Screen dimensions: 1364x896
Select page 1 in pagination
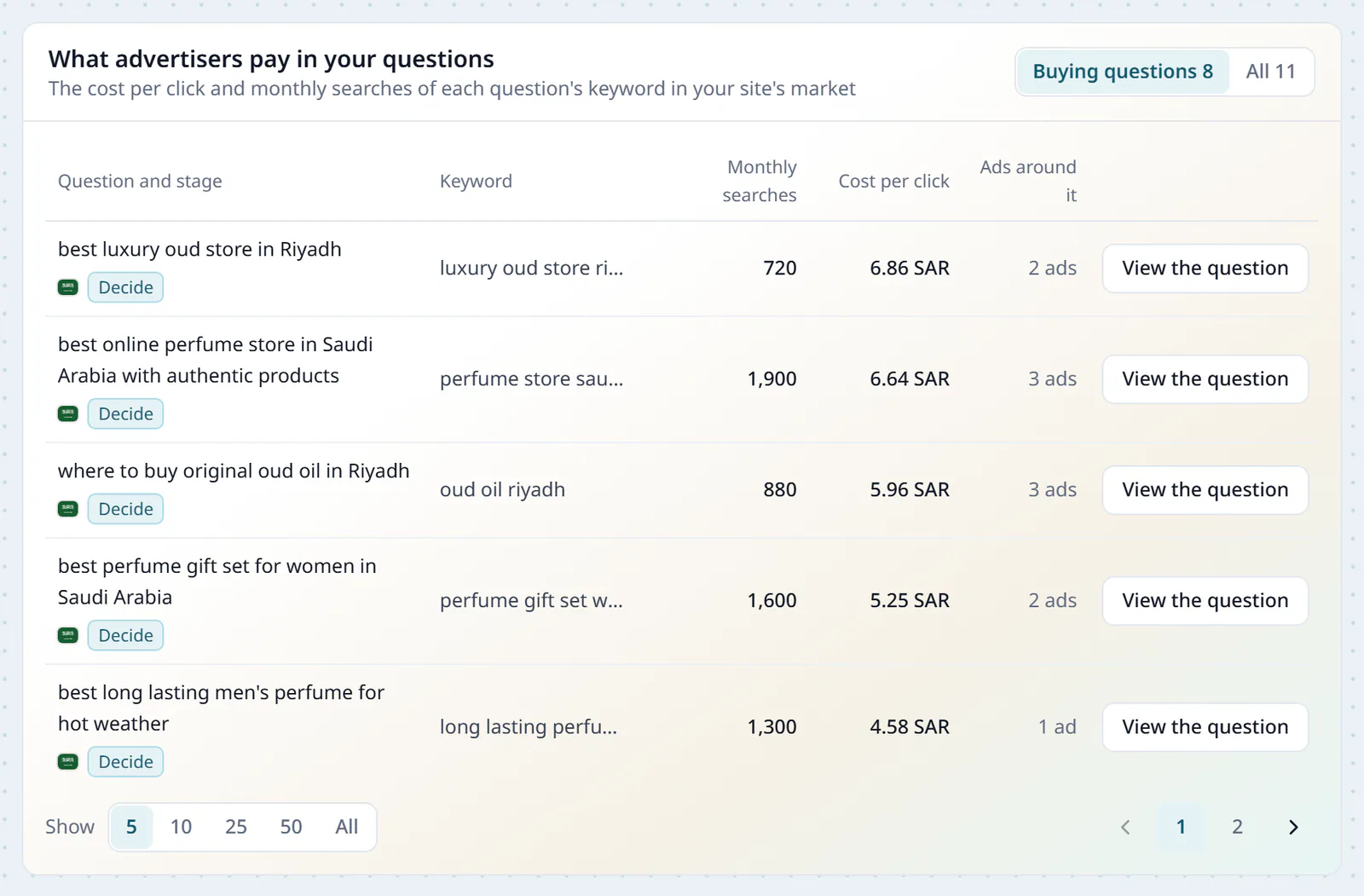pyautogui.click(x=1181, y=827)
